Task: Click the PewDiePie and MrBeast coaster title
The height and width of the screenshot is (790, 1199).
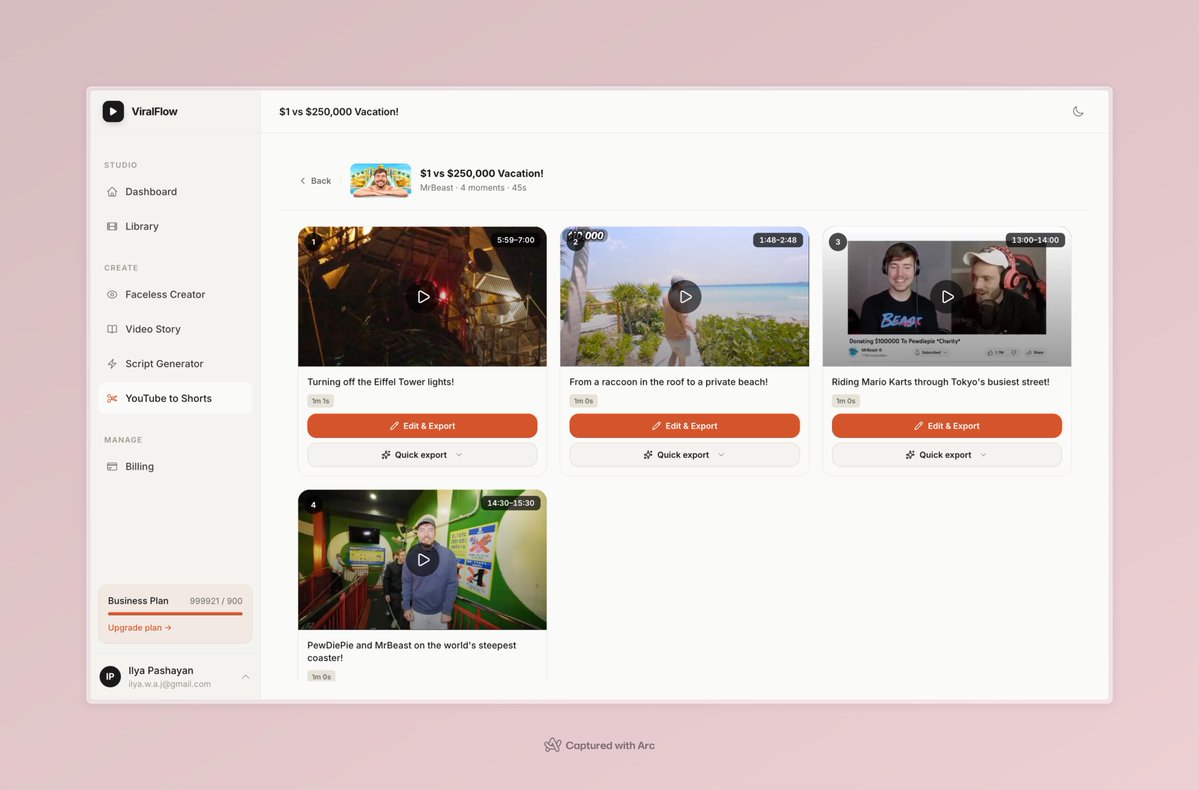Action: (411, 652)
